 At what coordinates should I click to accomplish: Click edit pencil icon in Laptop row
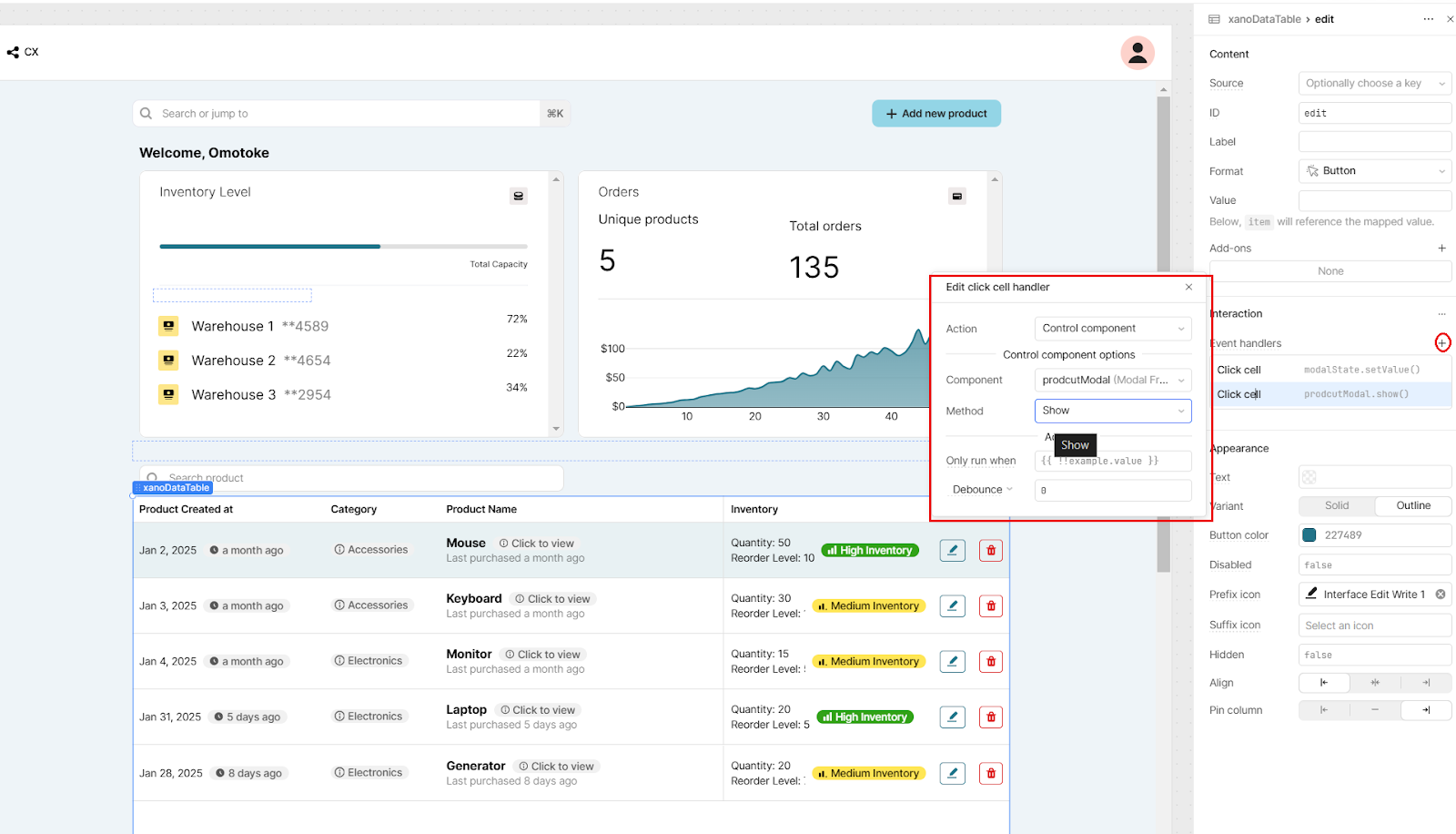pyautogui.click(x=953, y=717)
